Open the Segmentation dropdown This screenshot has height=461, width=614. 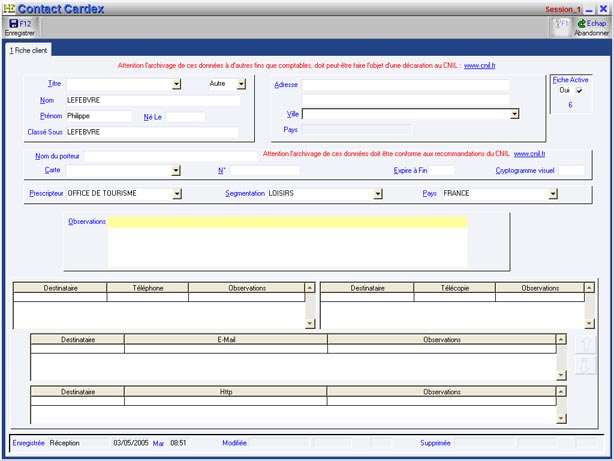pos(378,193)
